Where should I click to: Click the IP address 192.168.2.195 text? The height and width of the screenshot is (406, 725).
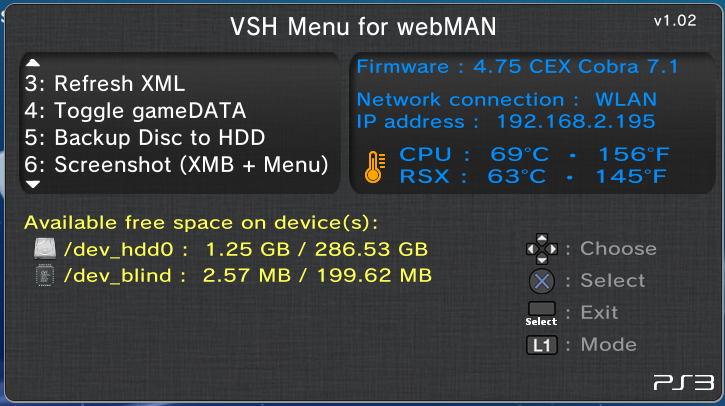tap(506, 122)
